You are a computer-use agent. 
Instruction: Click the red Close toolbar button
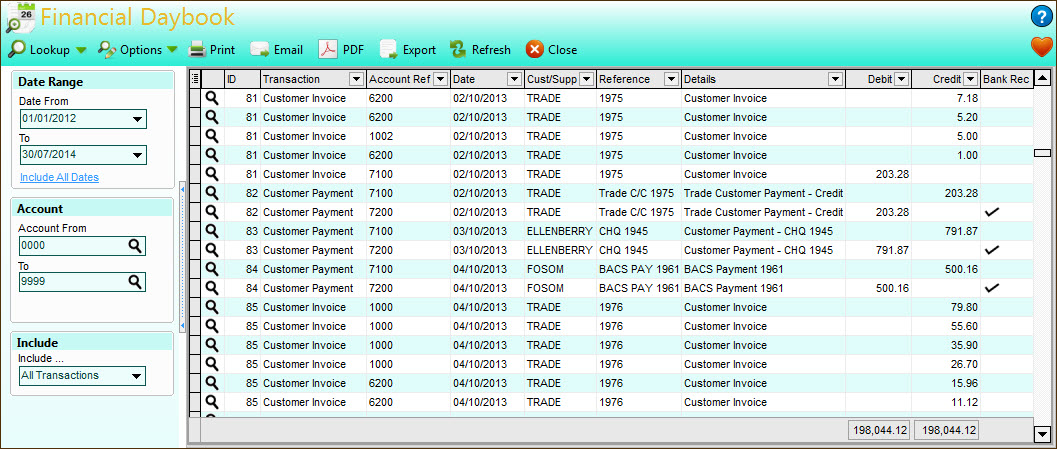click(x=551, y=49)
